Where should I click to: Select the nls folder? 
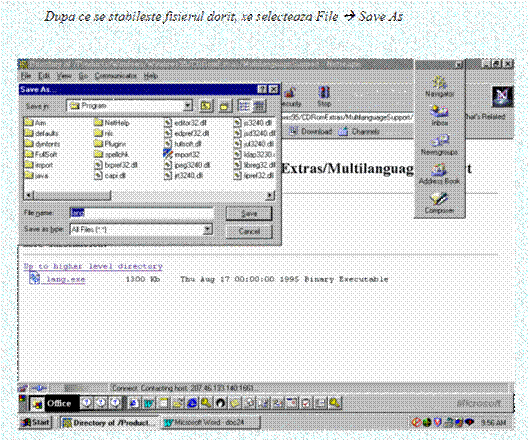coord(103,133)
